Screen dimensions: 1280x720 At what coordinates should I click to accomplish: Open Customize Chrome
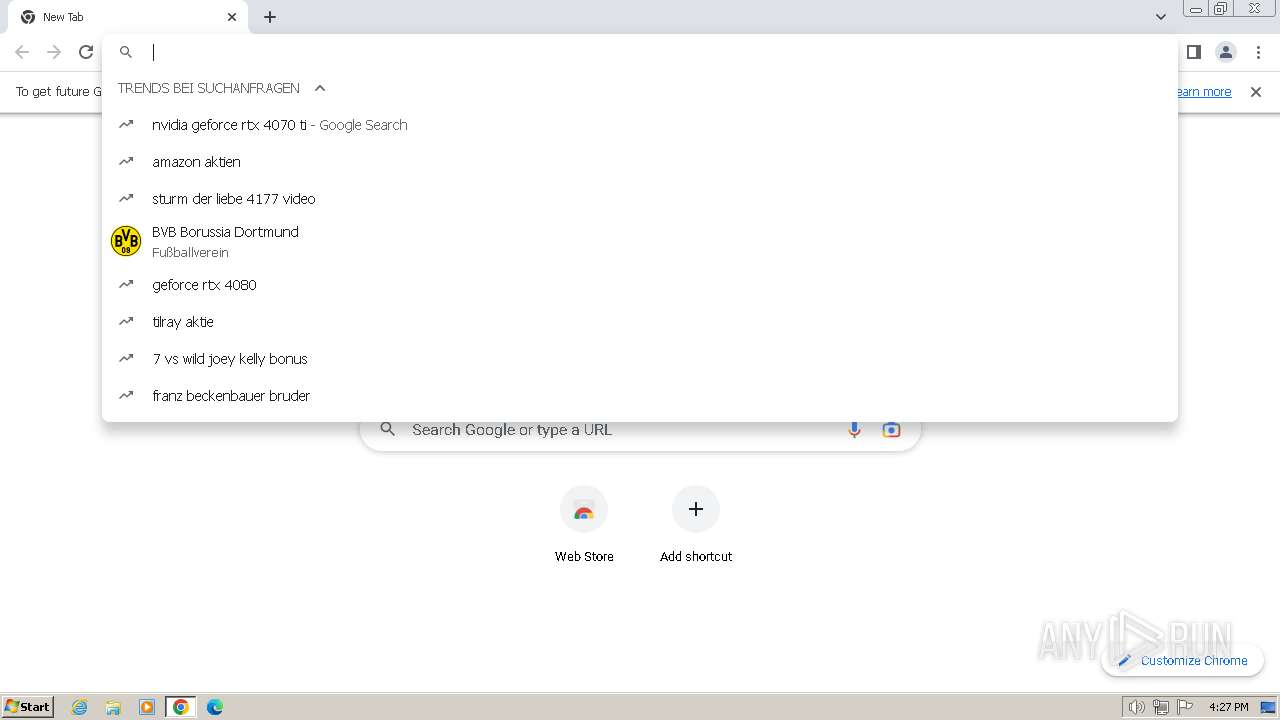pos(1182,660)
